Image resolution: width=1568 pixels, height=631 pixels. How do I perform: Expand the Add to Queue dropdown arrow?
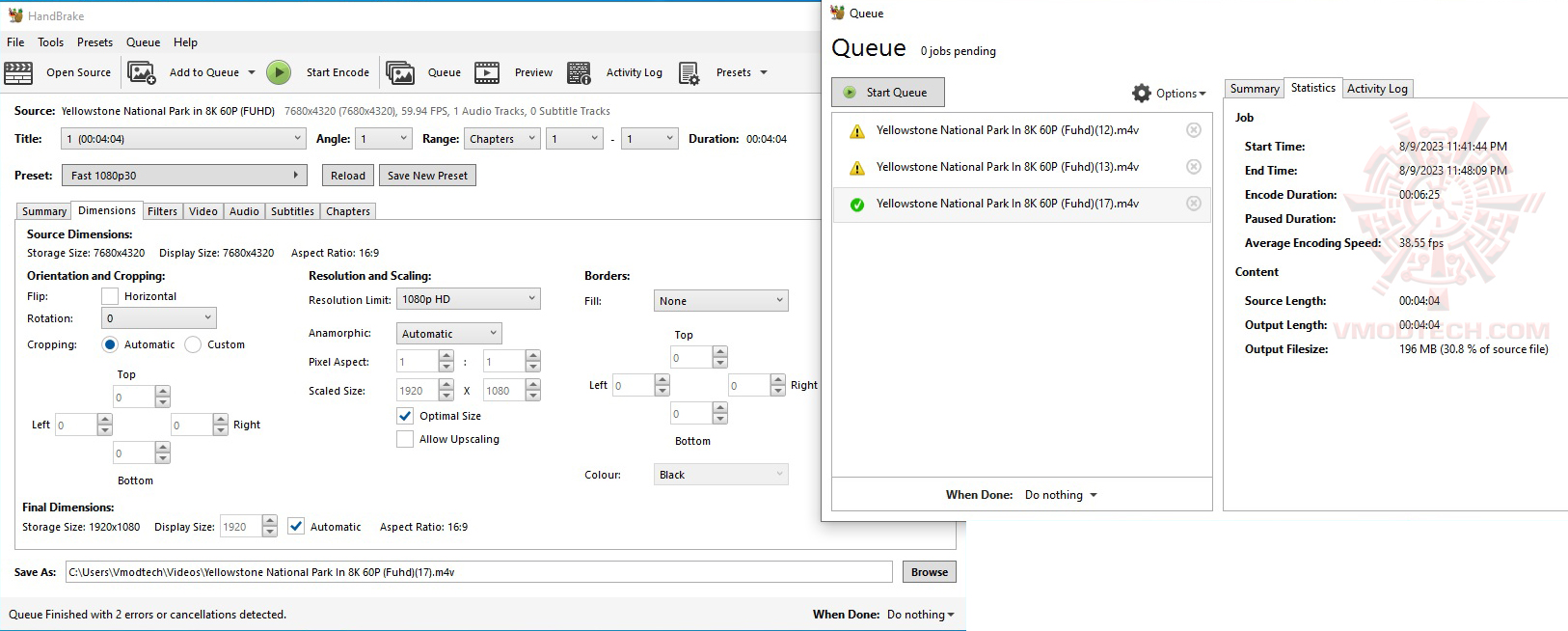(x=252, y=72)
